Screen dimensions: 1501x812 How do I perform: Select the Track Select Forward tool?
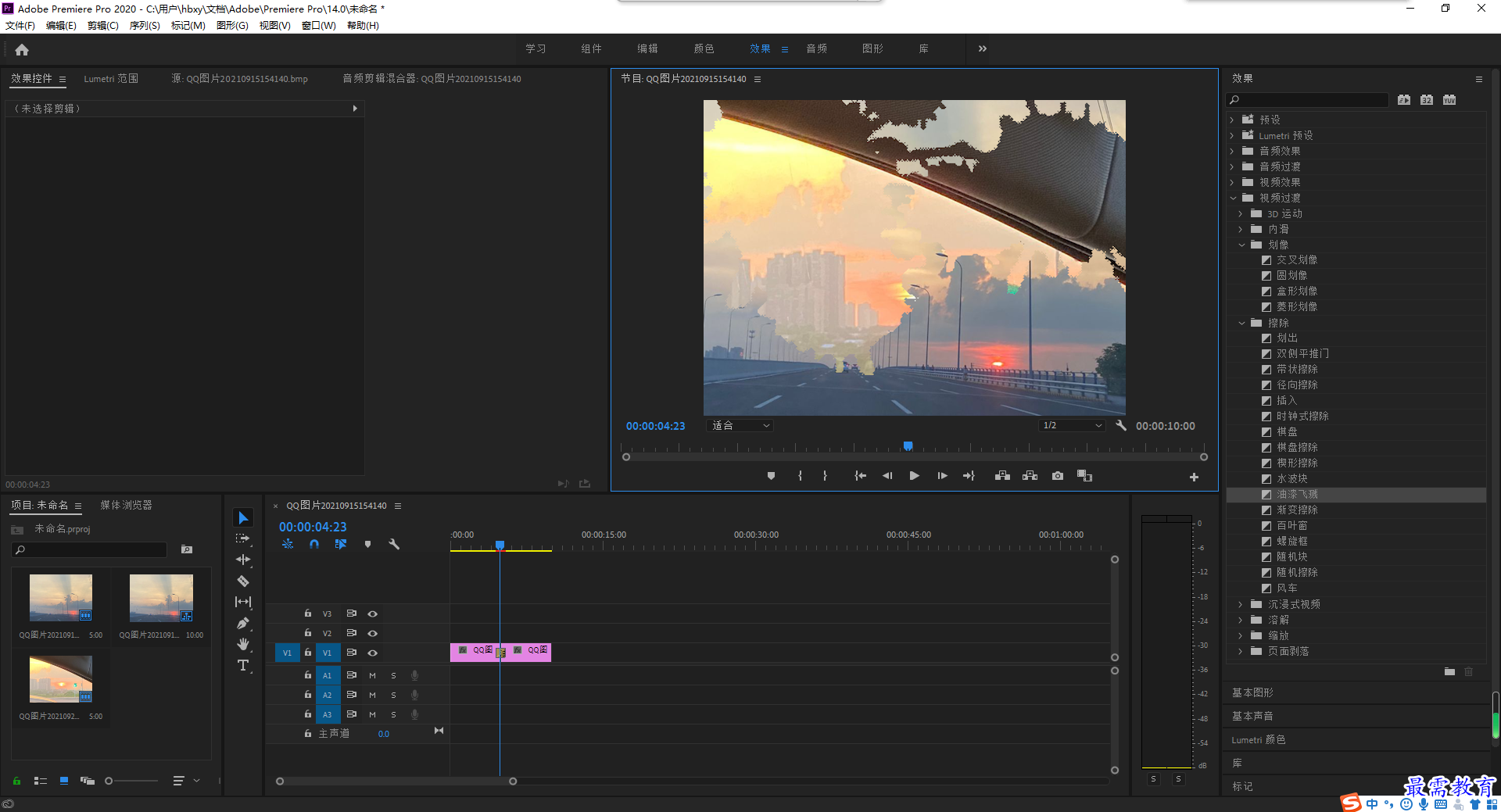point(243,538)
